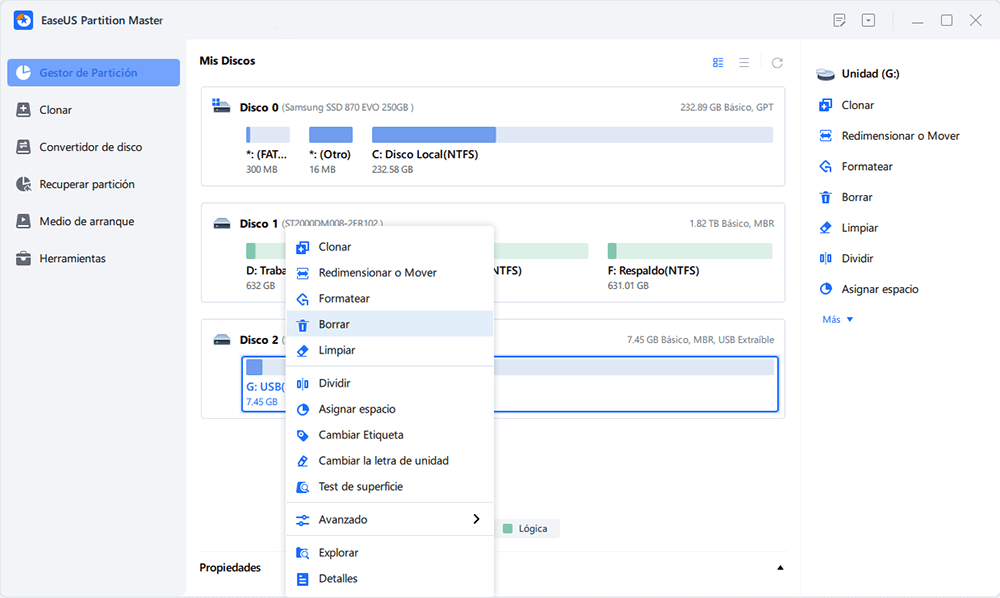Click the Herramientas toolbox icon
1000x598 pixels.
pos(24,258)
